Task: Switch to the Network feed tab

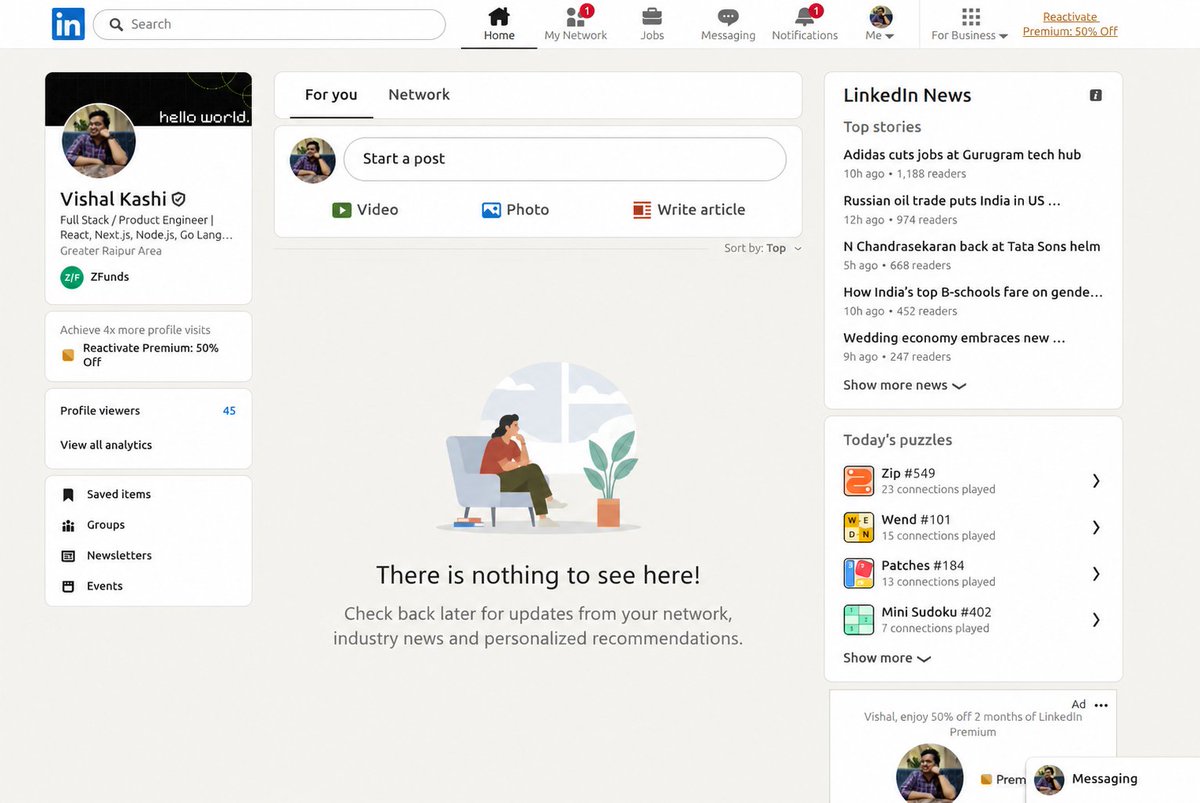Action: [x=419, y=95]
